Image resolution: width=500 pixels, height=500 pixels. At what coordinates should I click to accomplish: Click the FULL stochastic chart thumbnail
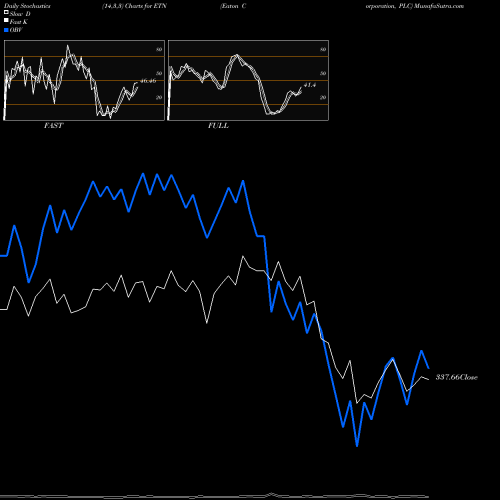(248, 80)
